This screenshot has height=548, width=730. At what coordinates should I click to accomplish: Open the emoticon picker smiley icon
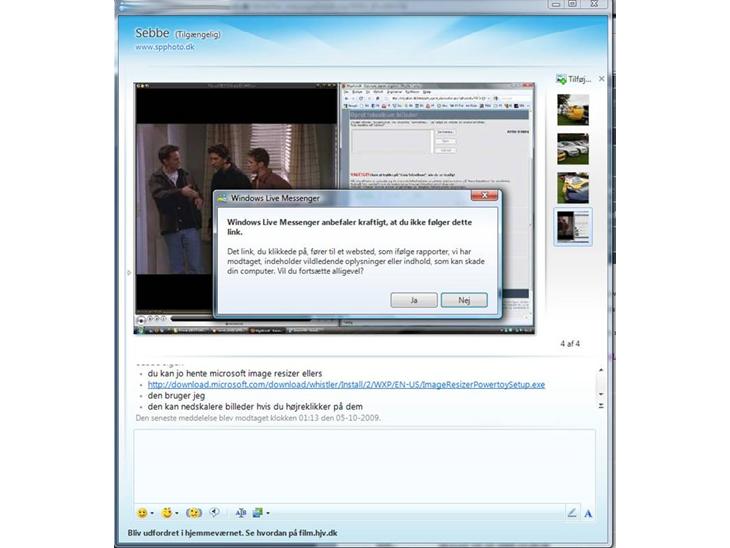coord(141,513)
